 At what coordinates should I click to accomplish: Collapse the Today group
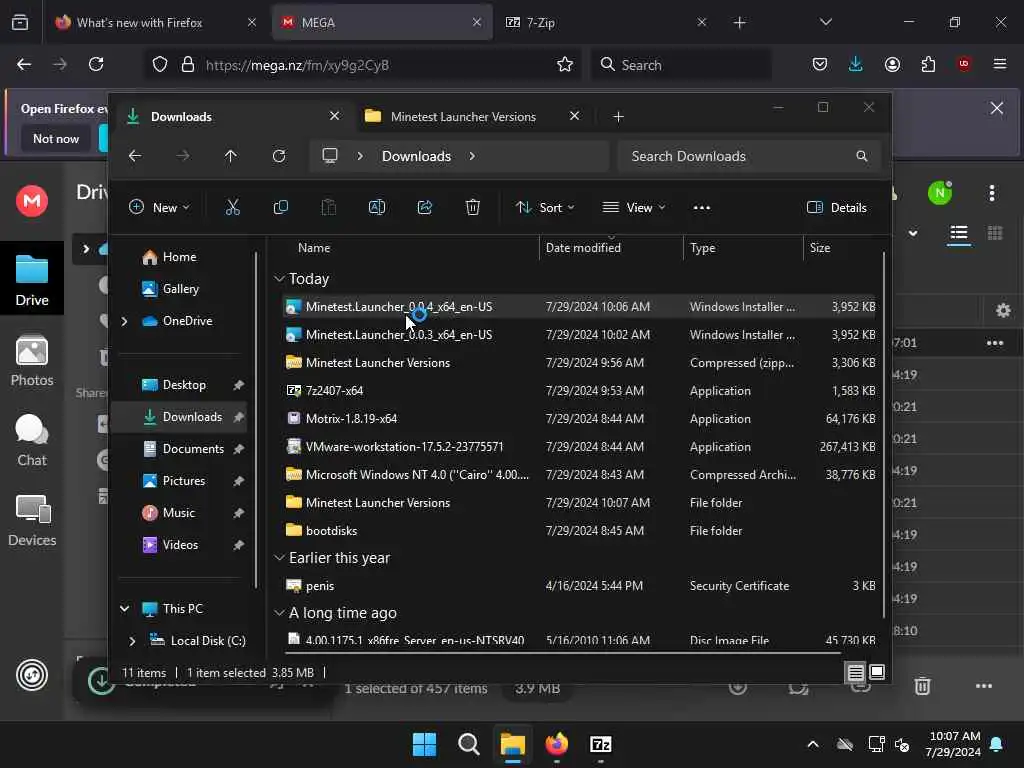[280, 279]
